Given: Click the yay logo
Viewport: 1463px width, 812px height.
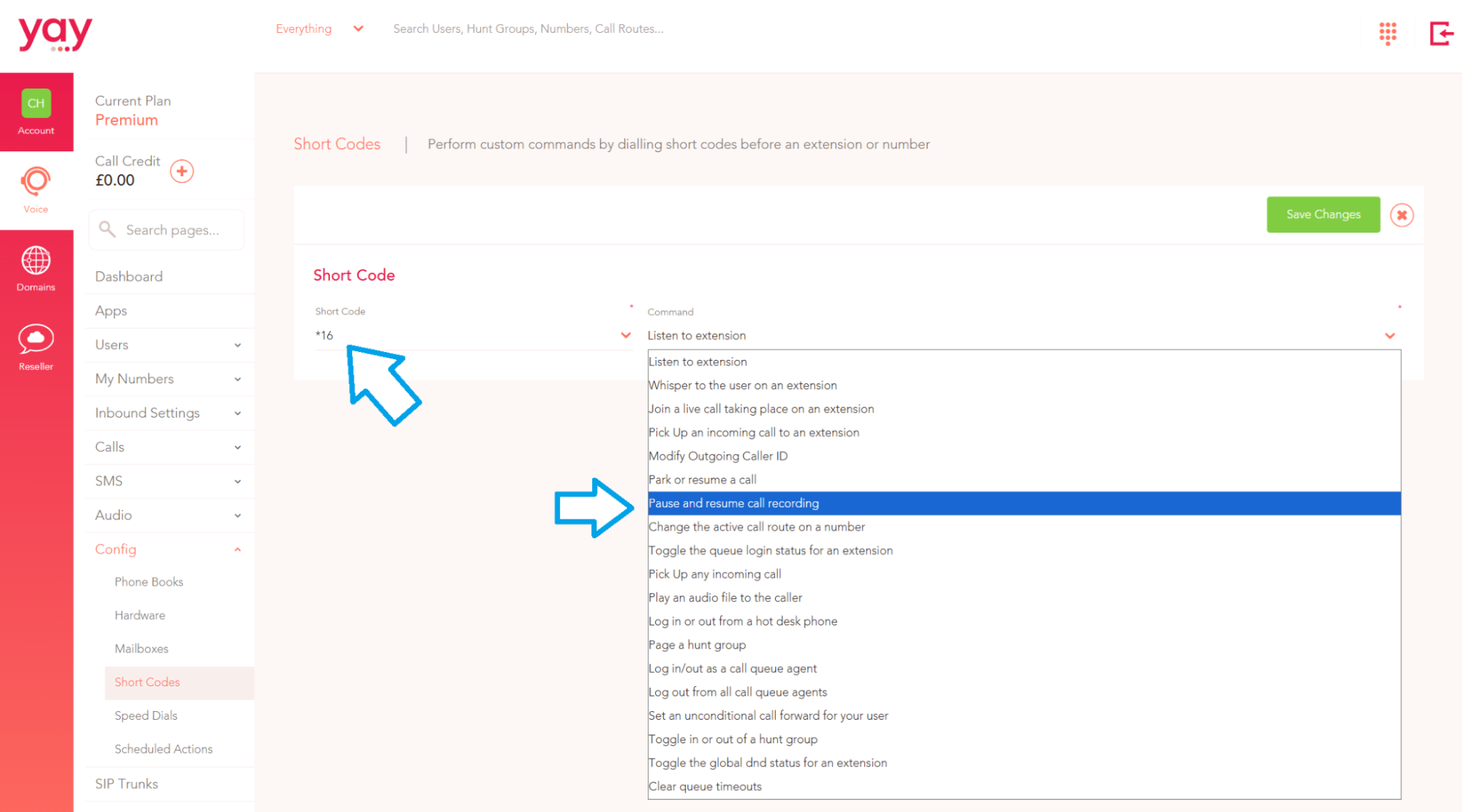Looking at the screenshot, I should tap(56, 34).
